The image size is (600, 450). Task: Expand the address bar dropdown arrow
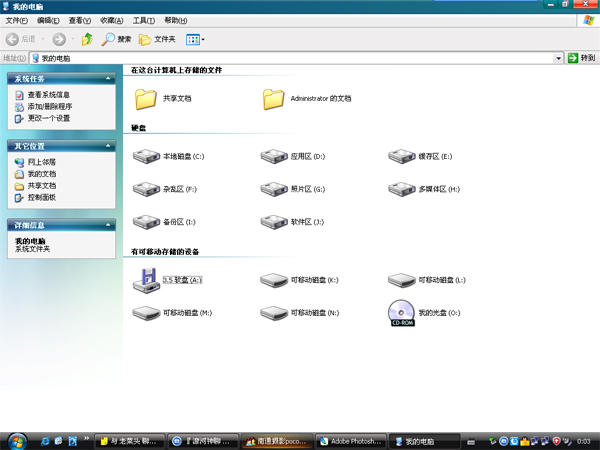coord(559,58)
